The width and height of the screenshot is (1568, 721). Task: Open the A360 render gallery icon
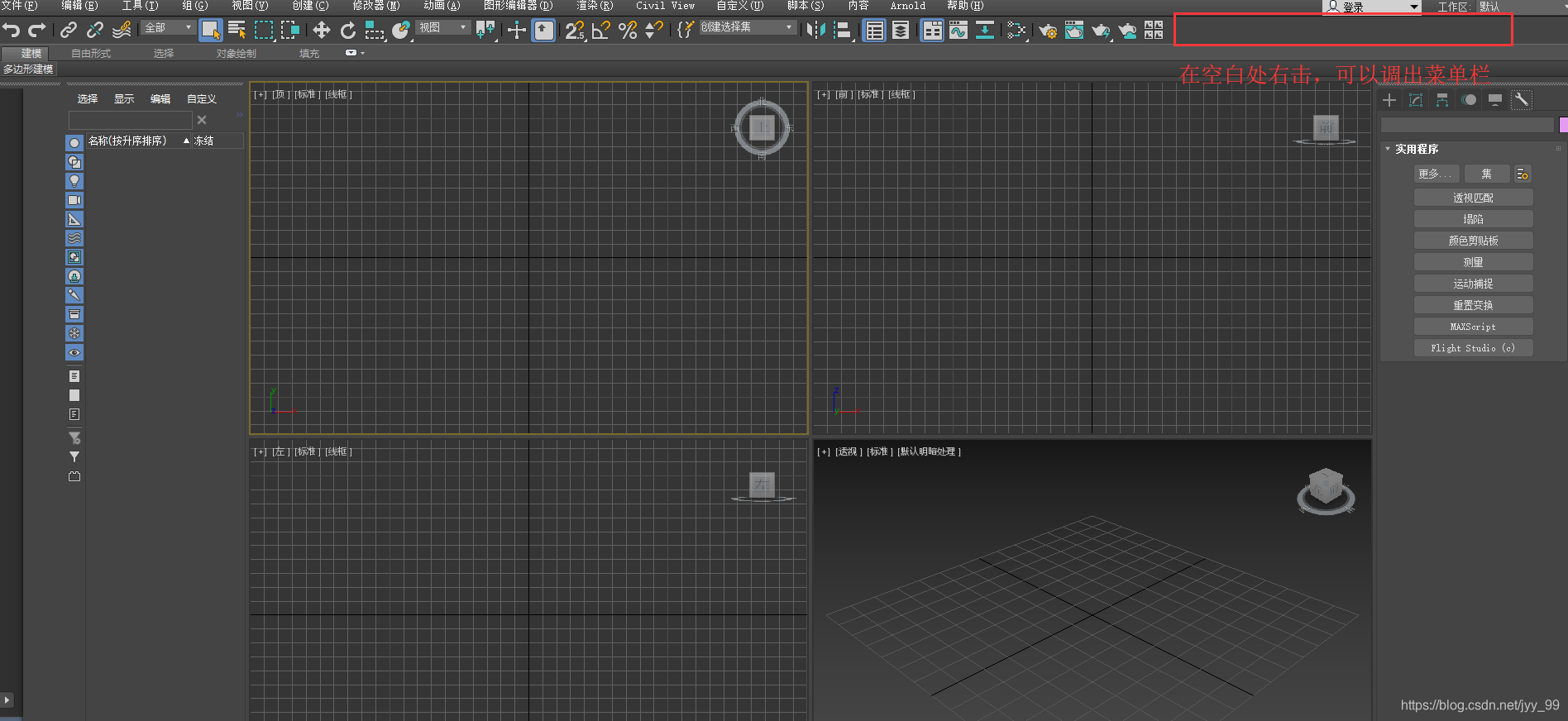[x=1154, y=31]
